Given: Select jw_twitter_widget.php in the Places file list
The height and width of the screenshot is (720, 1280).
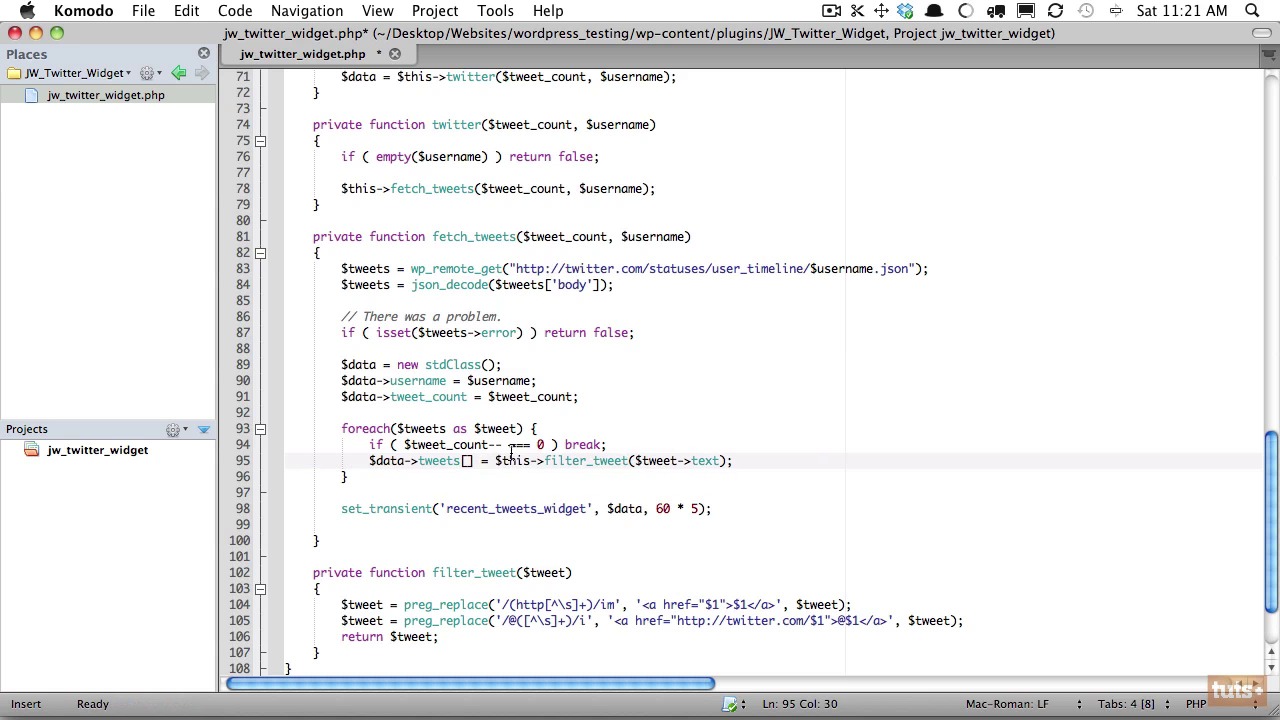Looking at the screenshot, I should pos(105,95).
